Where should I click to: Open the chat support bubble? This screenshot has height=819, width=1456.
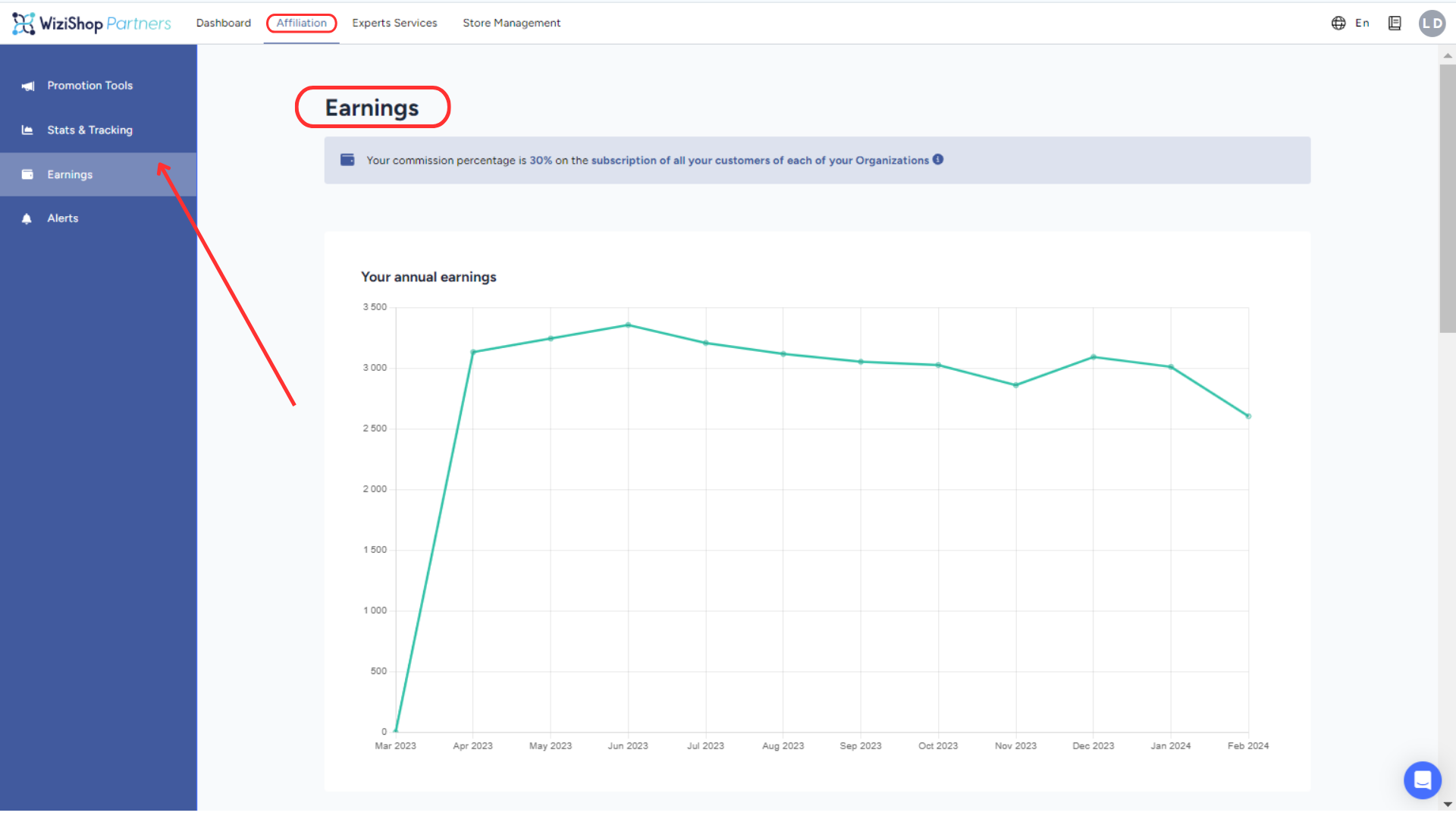pyautogui.click(x=1422, y=780)
